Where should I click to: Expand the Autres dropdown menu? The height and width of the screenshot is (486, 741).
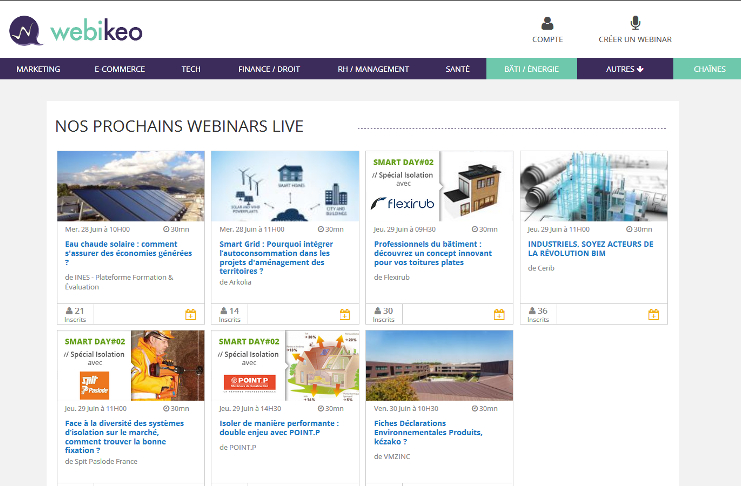(x=624, y=69)
